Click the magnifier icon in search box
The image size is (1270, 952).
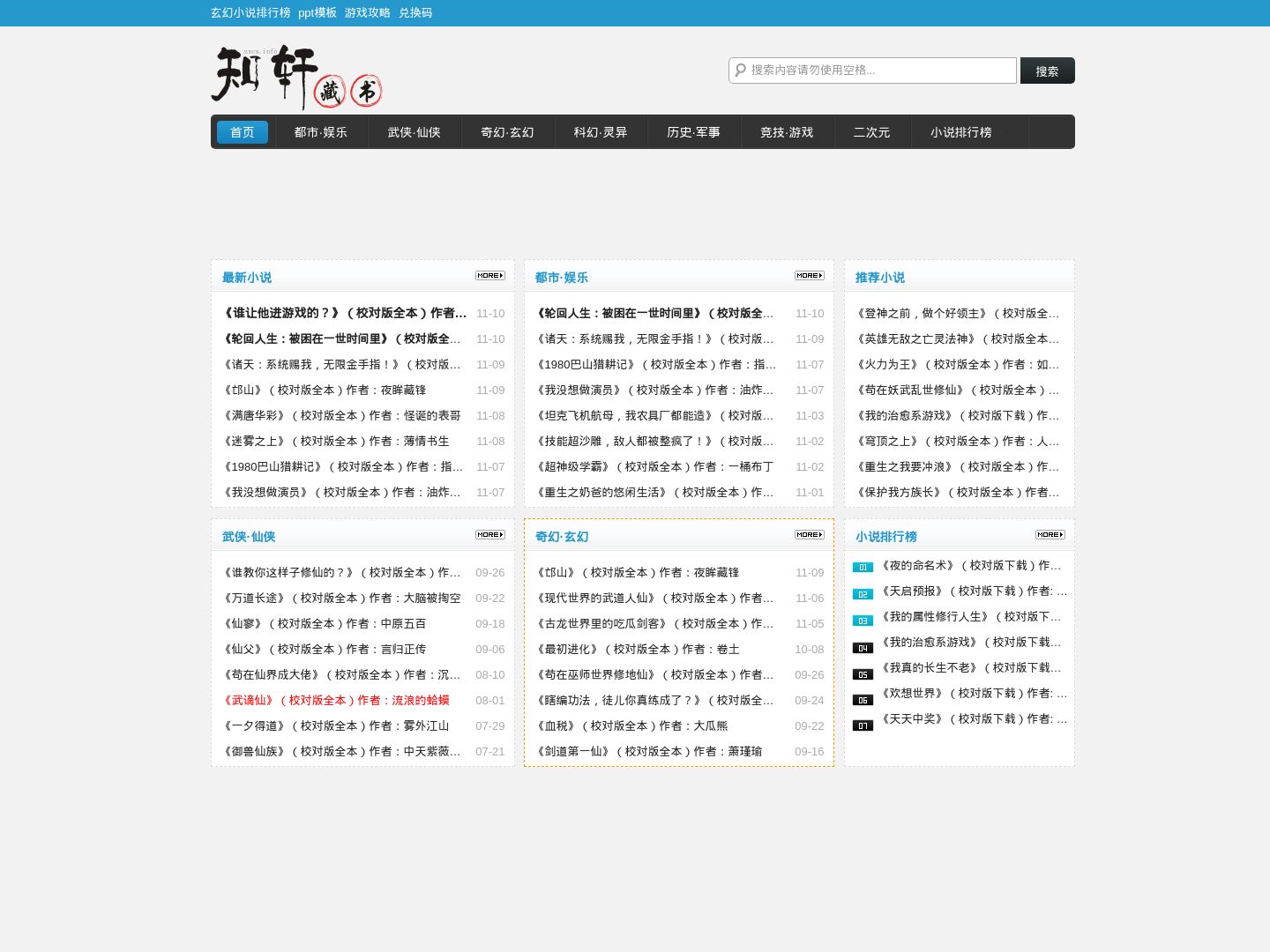741,70
